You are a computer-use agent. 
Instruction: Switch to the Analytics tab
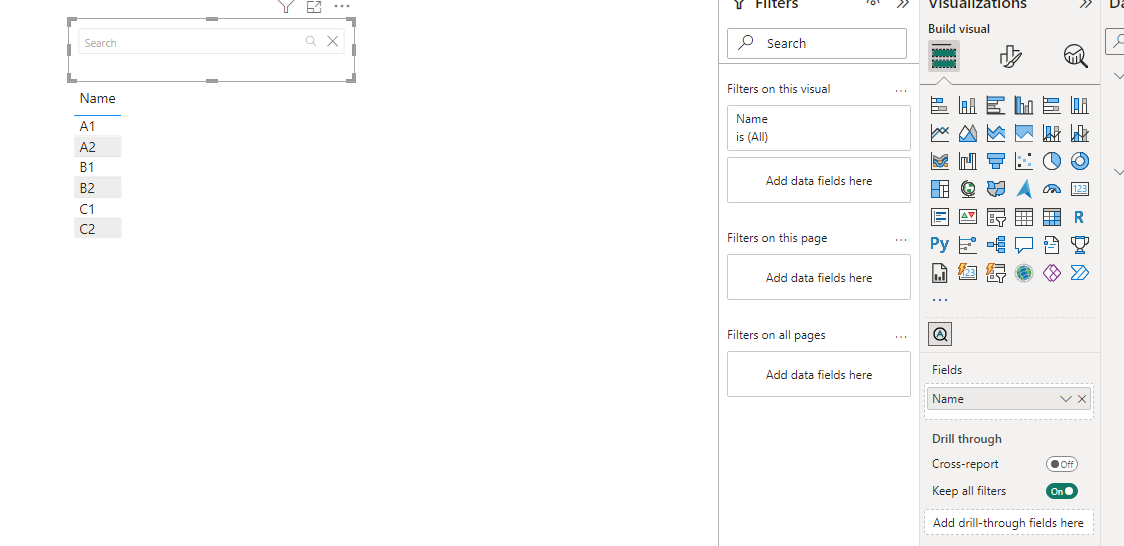pos(1075,56)
